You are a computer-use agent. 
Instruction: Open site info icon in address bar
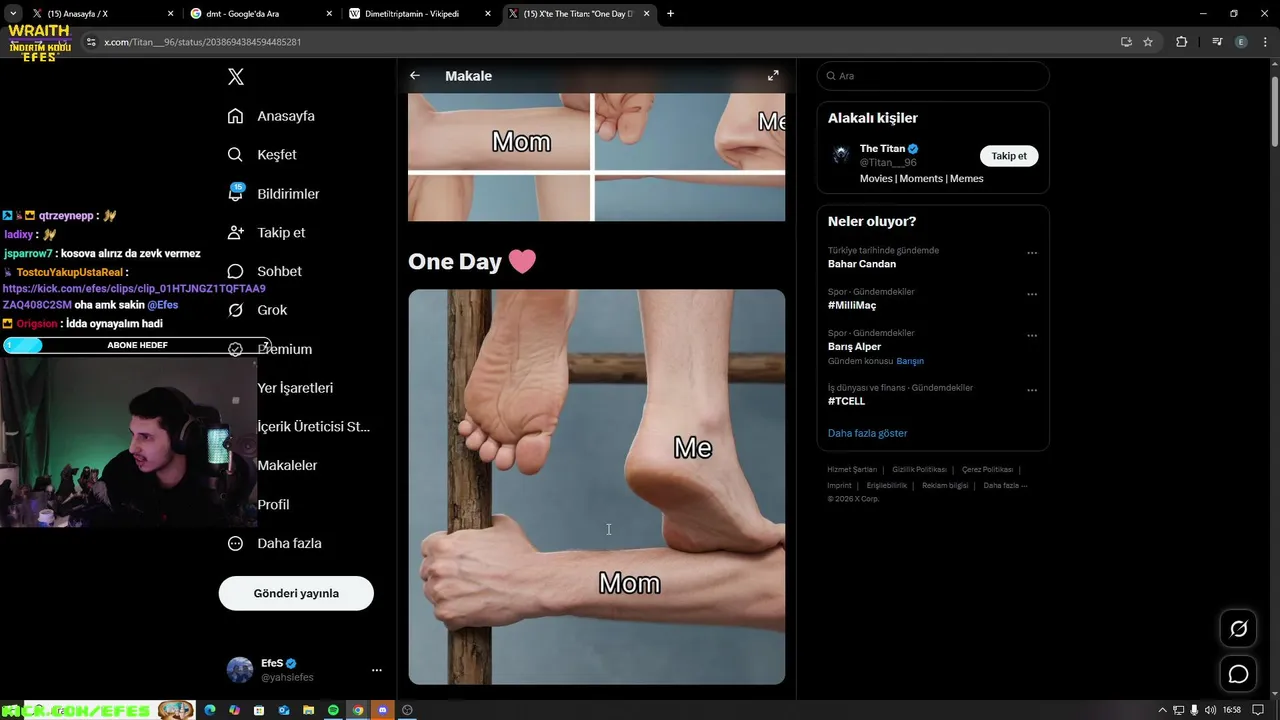(91, 42)
